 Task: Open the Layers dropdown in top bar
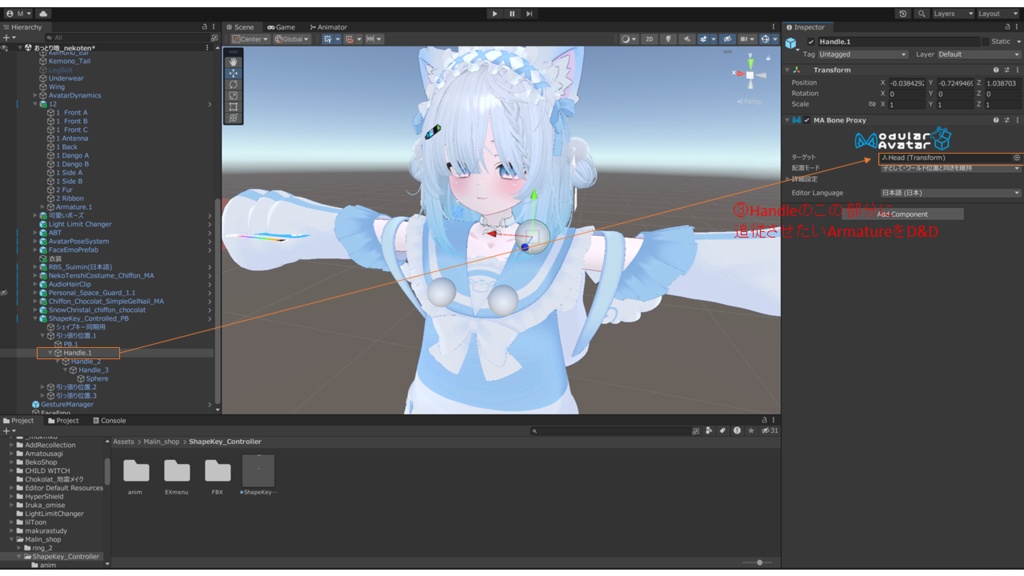[953, 14]
